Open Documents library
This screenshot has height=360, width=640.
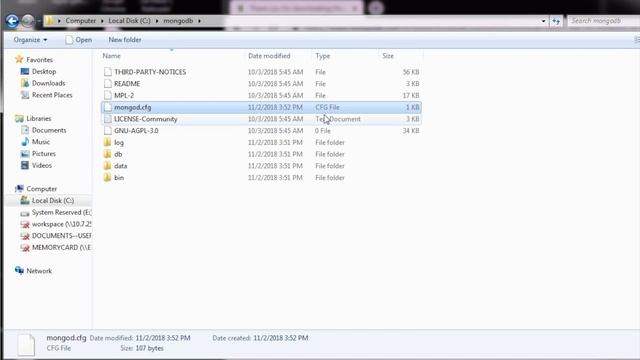pyautogui.click(x=49, y=130)
